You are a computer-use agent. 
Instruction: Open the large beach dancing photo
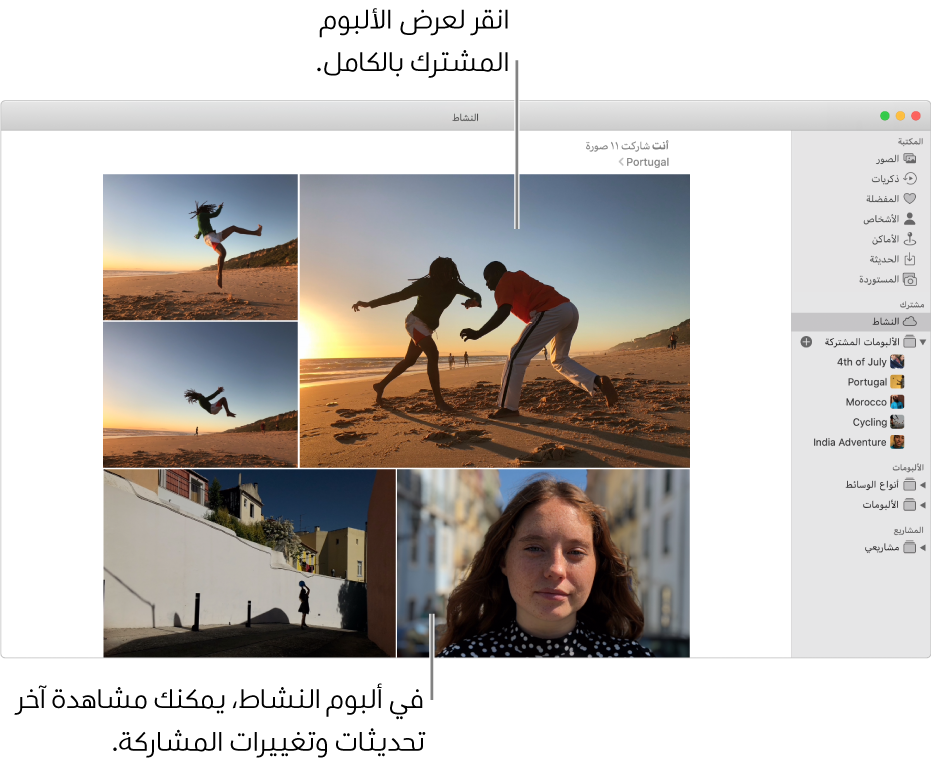[x=494, y=321]
